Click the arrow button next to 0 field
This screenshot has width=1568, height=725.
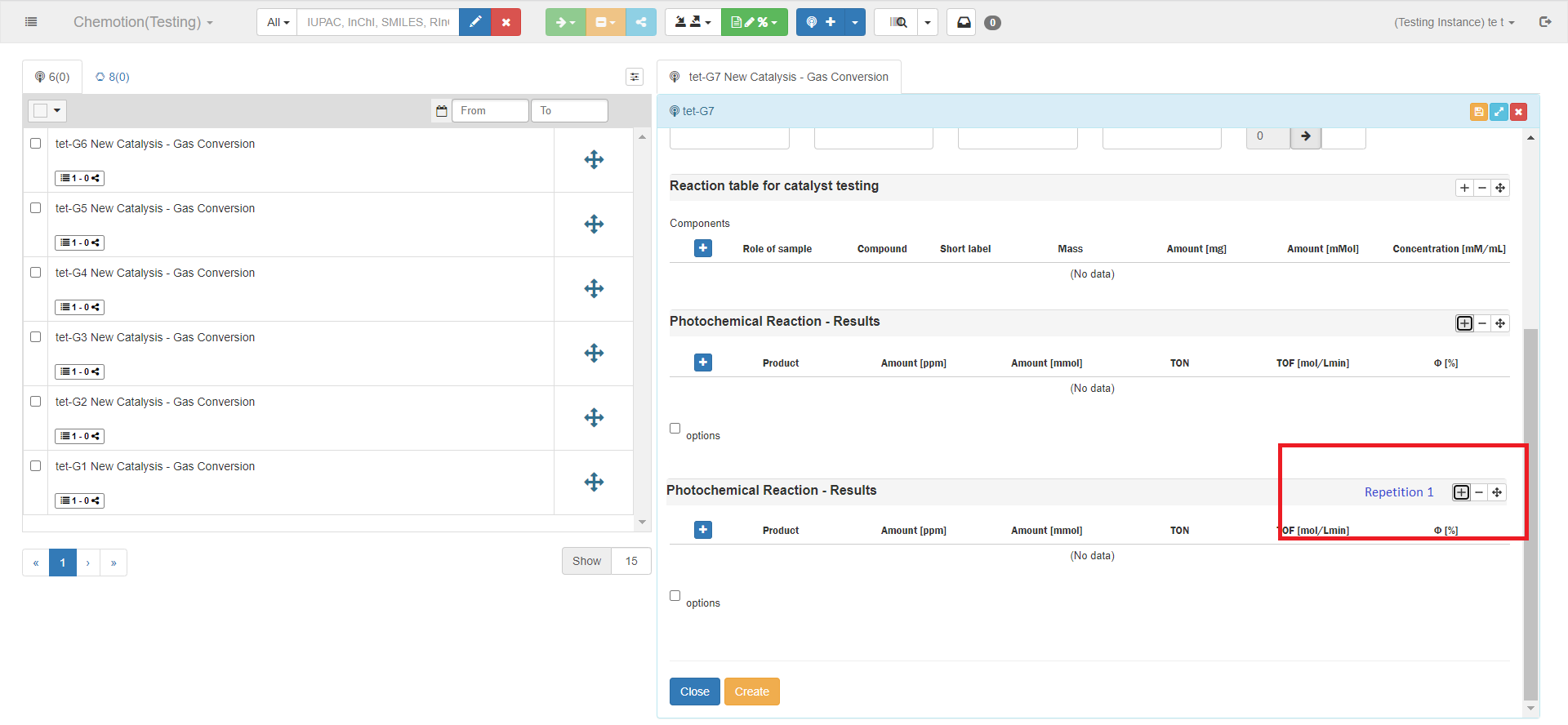click(x=1306, y=136)
